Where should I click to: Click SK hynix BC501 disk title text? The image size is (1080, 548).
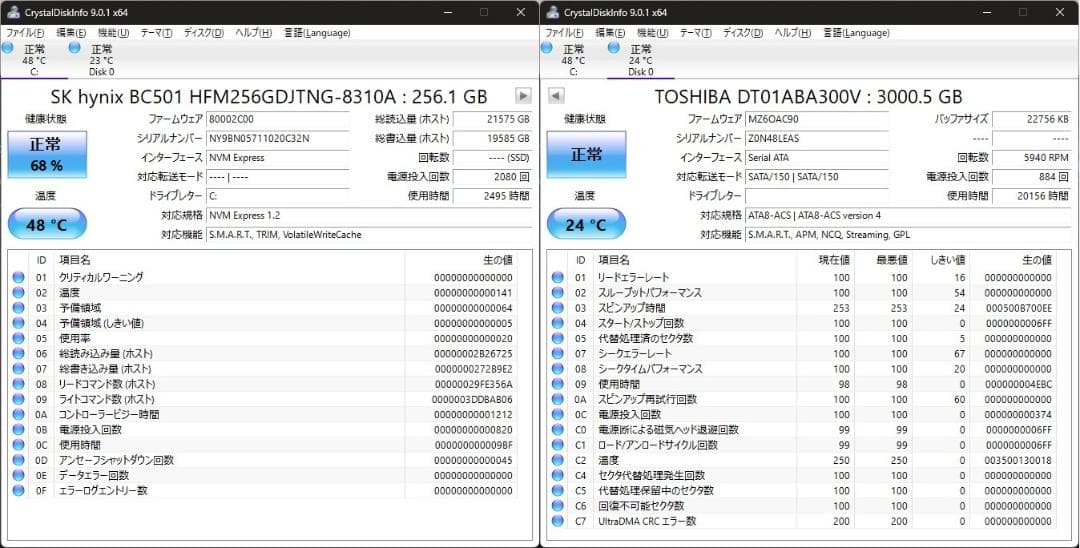[269, 96]
